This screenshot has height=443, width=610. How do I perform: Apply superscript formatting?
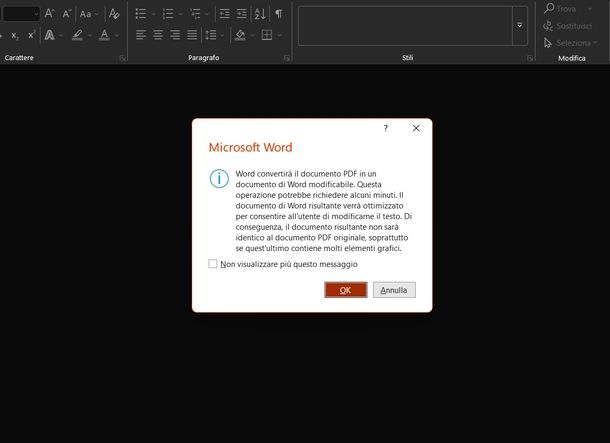coord(32,35)
